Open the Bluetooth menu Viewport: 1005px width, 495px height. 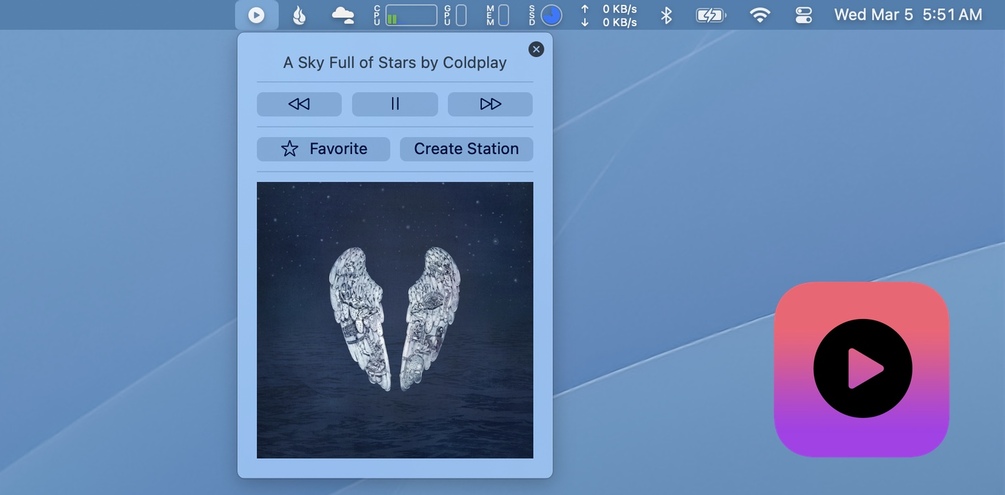pyautogui.click(x=667, y=15)
